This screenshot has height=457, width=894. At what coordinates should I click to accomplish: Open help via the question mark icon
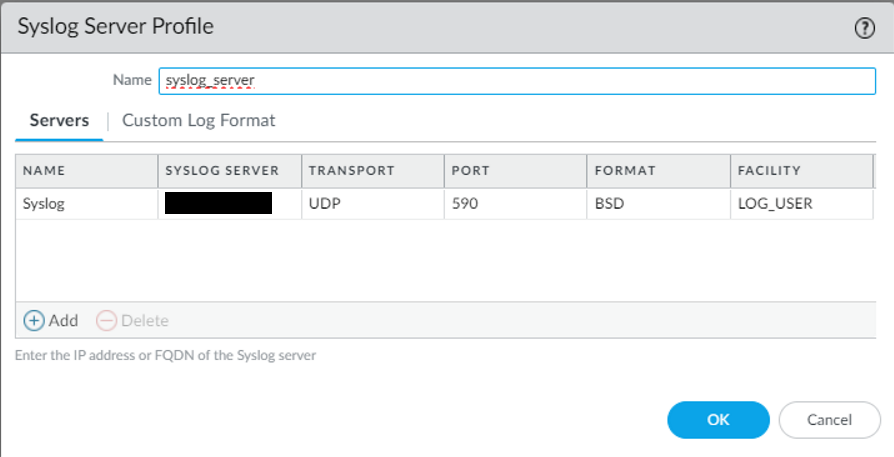pos(865,28)
